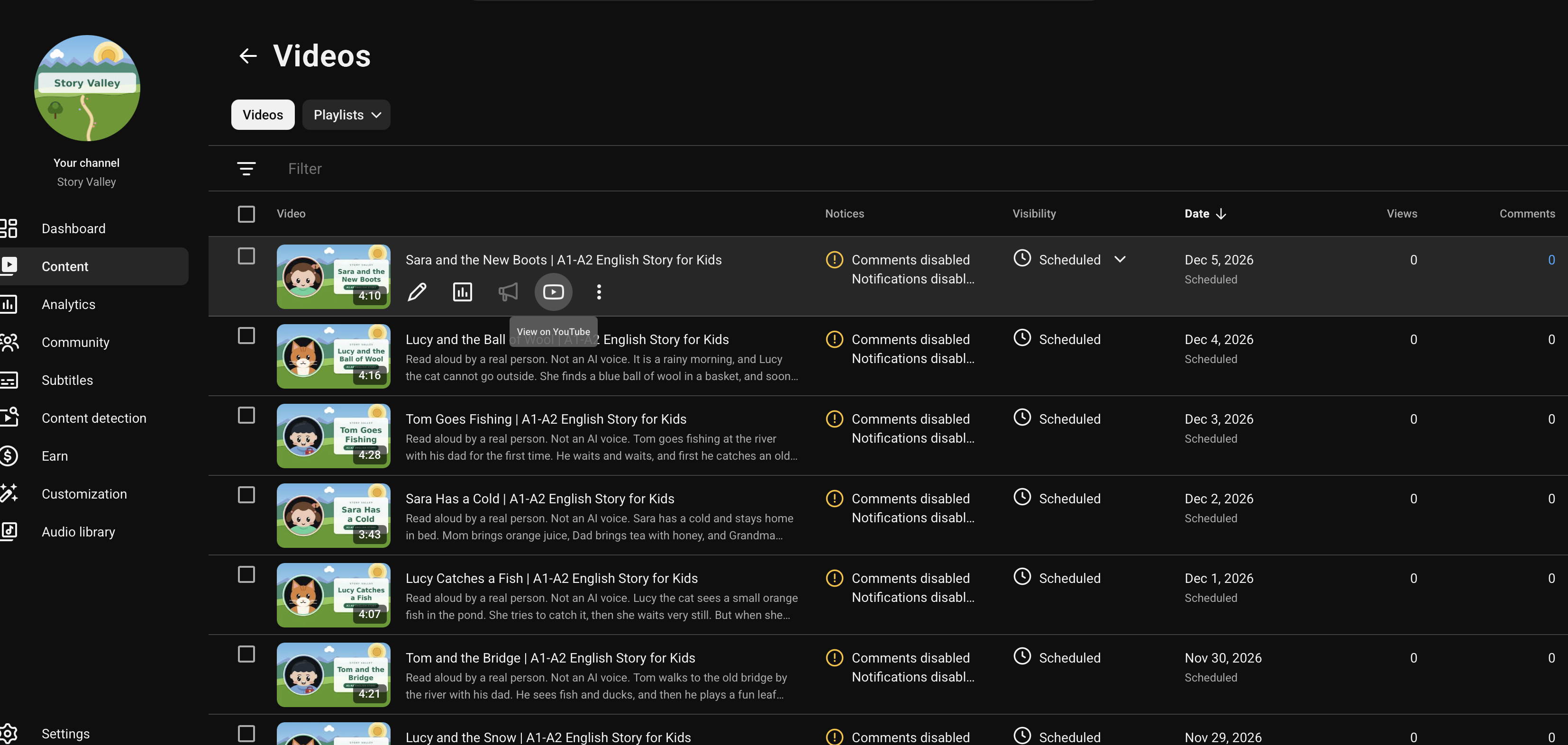The width and height of the screenshot is (1568, 745).
Task: Switch to the Videos tab
Action: click(x=263, y=115)
